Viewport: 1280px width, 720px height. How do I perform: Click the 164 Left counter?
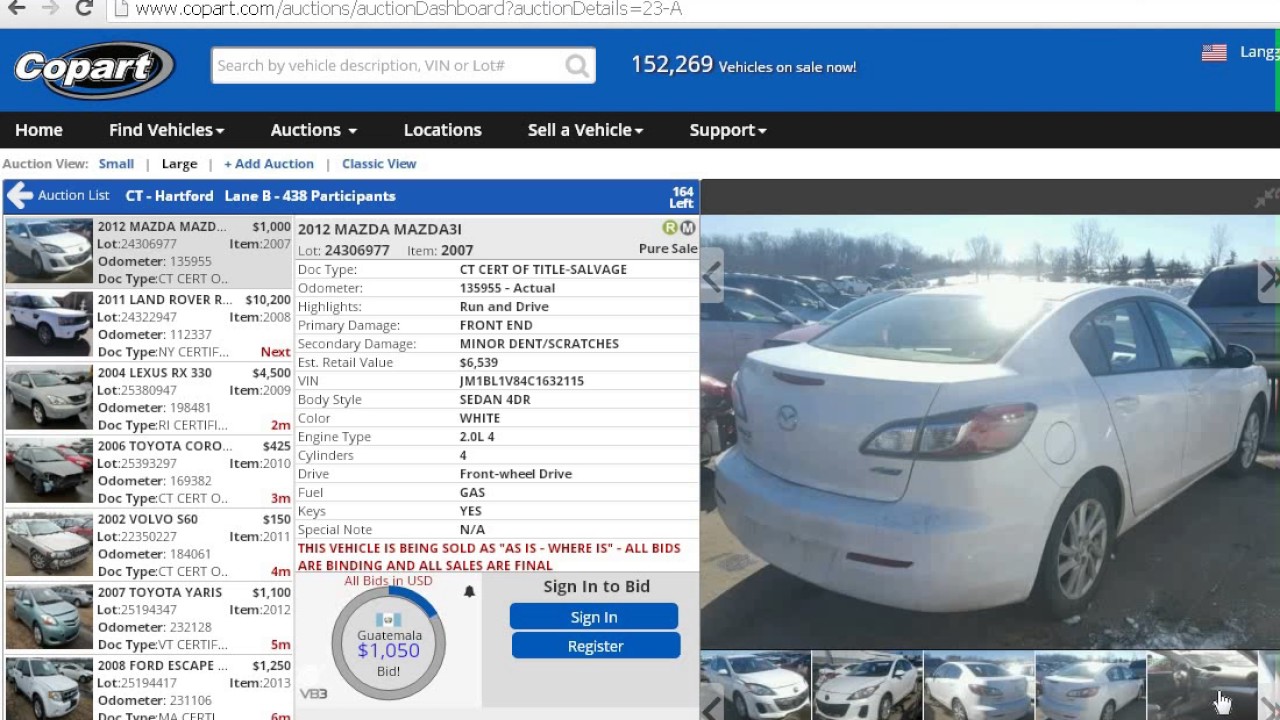click(x=682, y=197)
